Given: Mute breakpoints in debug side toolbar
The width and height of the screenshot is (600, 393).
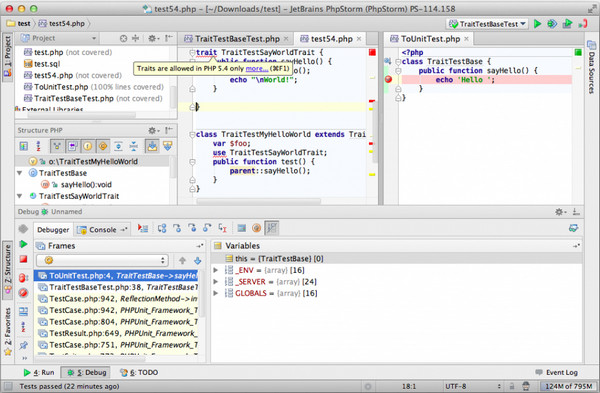Looking at the screenshot, I should [23, 293].
